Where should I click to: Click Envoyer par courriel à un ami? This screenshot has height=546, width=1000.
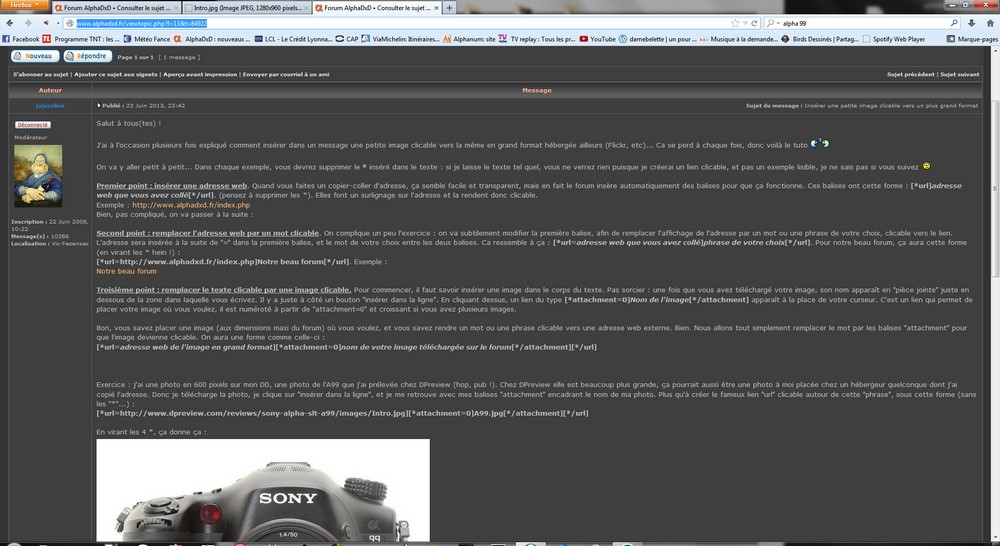286,75
